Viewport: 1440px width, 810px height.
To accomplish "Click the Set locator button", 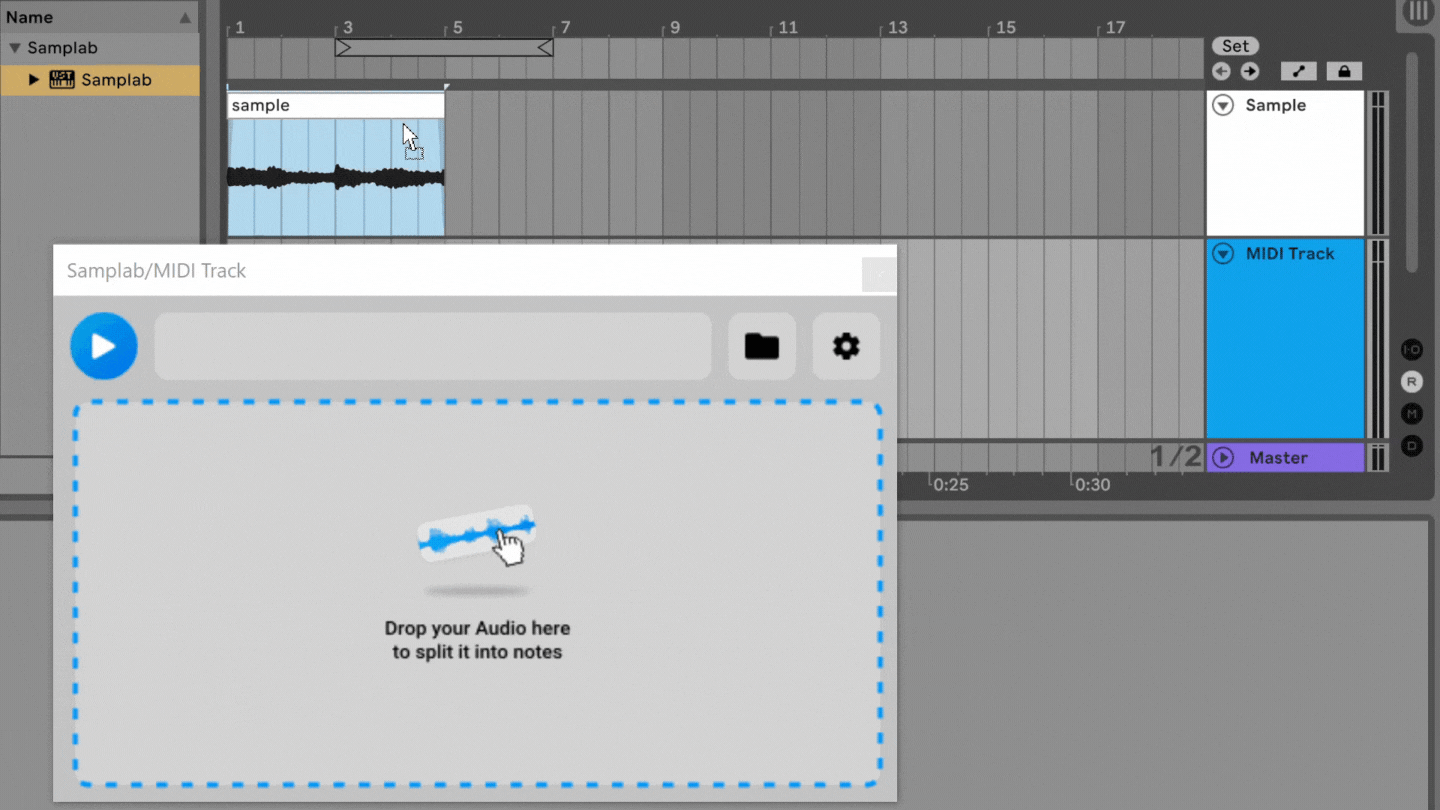I will tap(1235, 46).
